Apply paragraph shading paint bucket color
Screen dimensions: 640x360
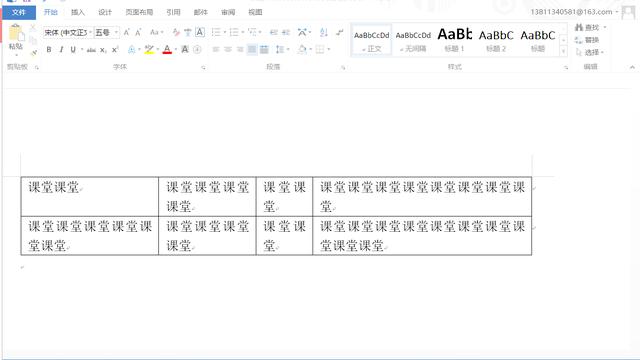coord(302,50)
